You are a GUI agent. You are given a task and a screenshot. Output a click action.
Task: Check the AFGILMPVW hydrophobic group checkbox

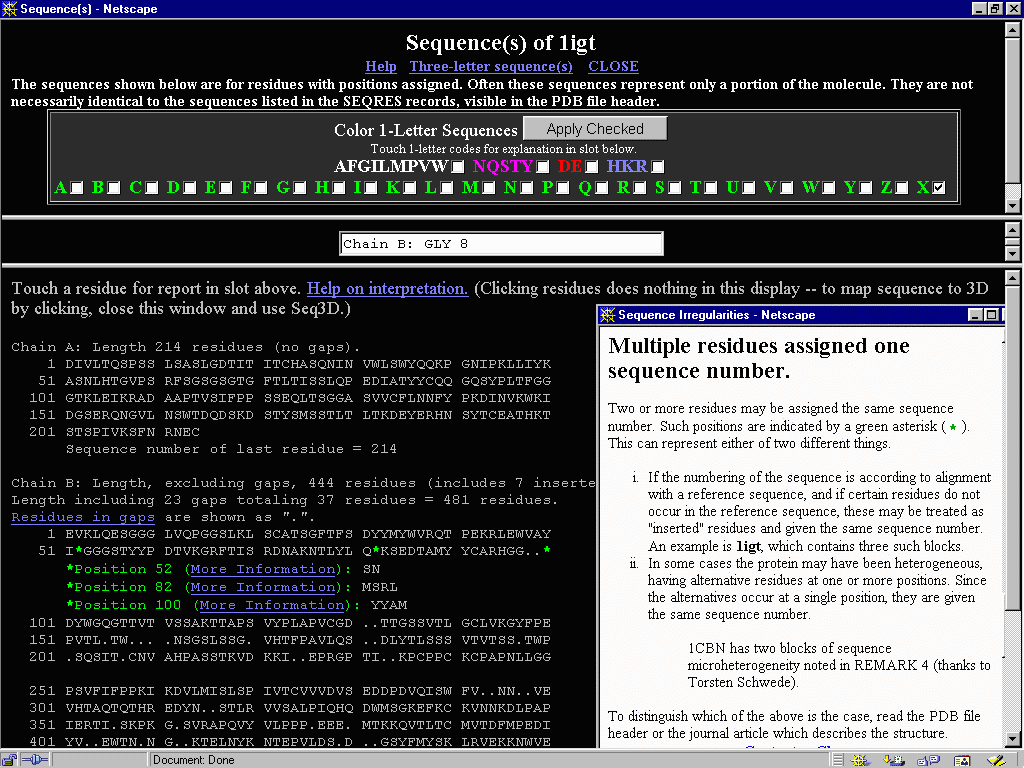tap(457, 167)
